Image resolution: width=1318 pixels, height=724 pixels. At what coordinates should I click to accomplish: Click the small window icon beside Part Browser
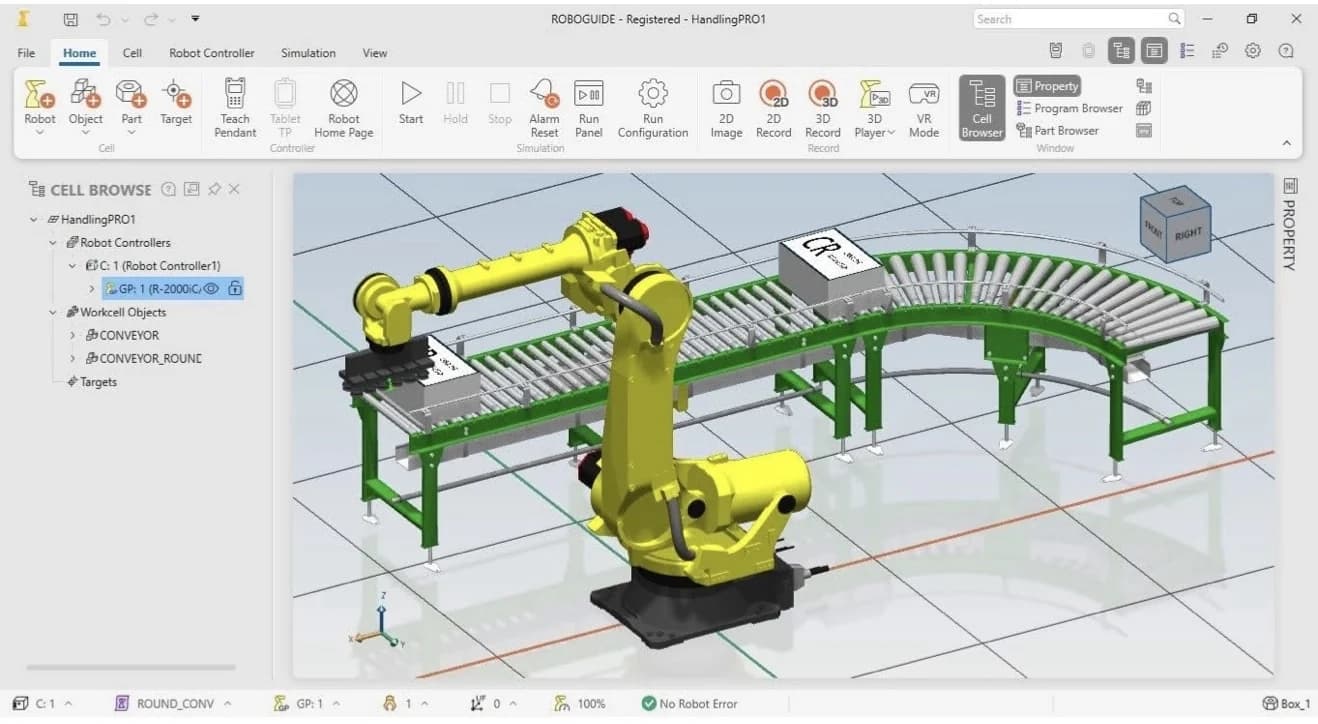(1144, 130)
